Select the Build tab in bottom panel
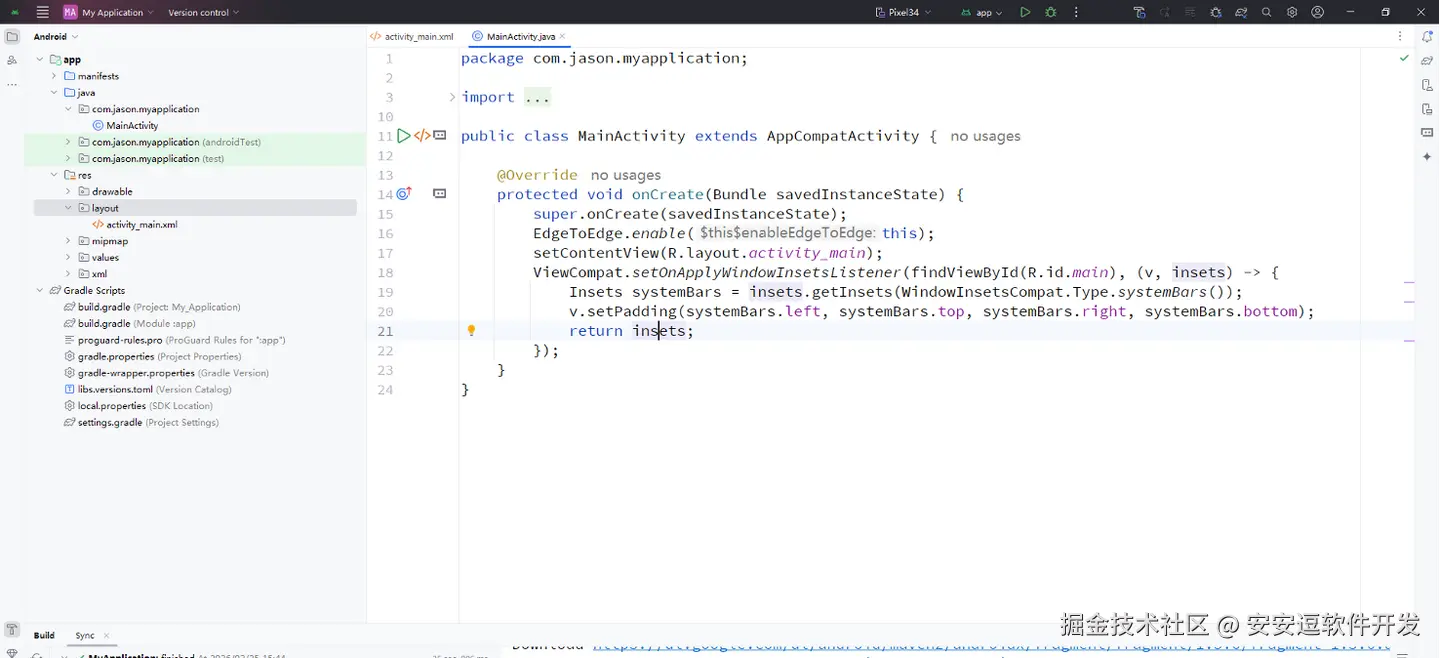 point(44,636)
